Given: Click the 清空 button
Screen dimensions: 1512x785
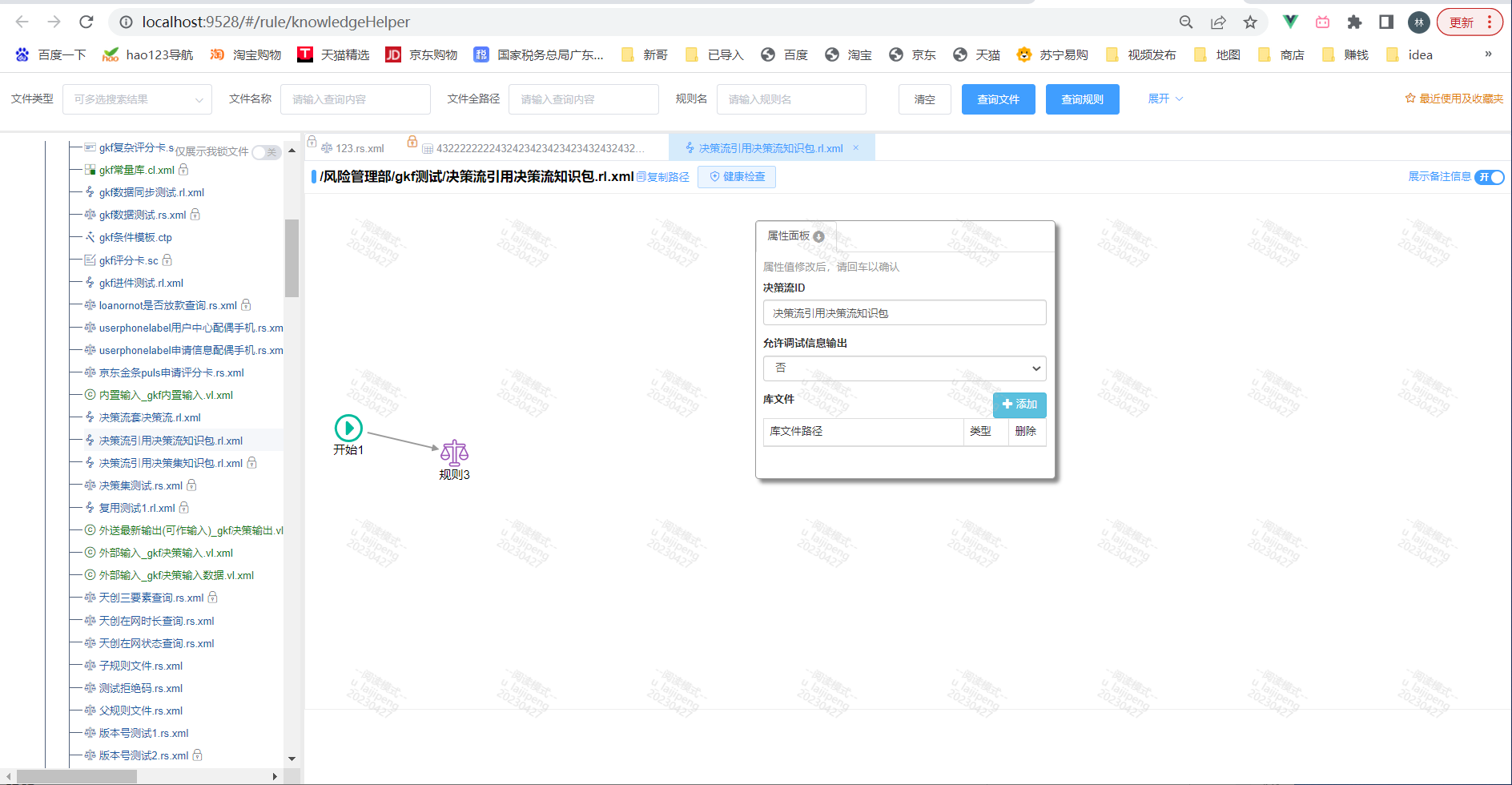Looking at the screenshot, I should coord(925,99).
